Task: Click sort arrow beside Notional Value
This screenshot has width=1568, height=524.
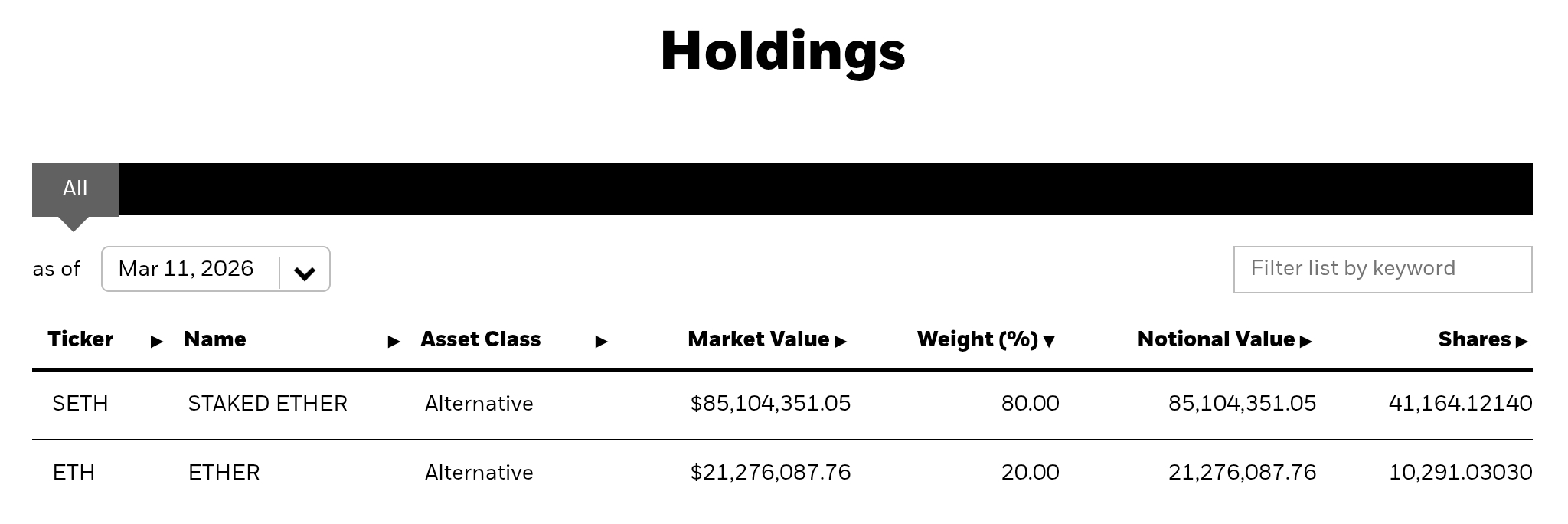Action: pyautogui.click(x=1306, y=342)
